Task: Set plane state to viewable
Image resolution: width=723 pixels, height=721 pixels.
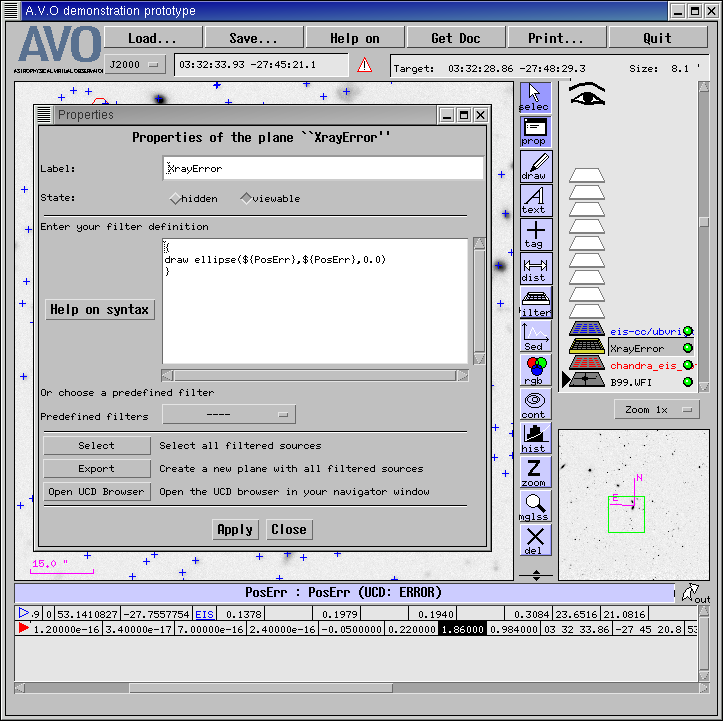Action: [246, 198]
